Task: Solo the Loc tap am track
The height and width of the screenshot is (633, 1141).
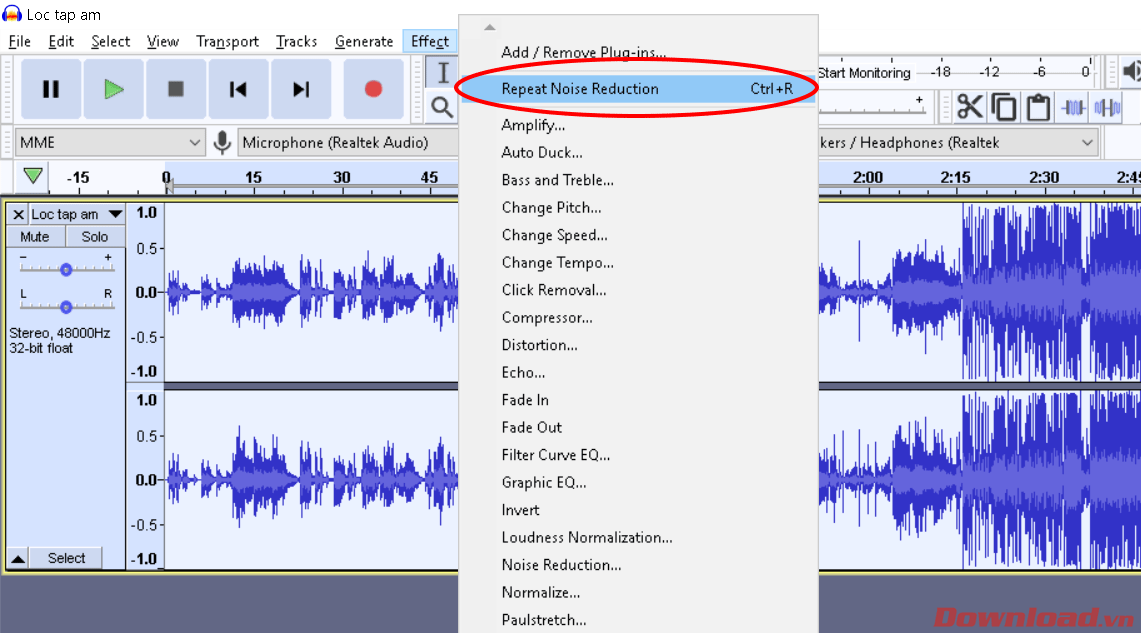Action: click(x=94, y=236)
